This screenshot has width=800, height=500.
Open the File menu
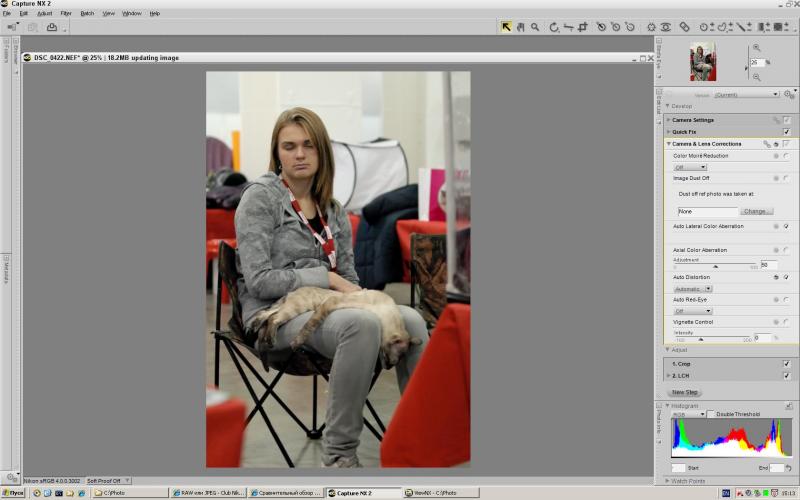pyautogui.click(x=7, y=13)
